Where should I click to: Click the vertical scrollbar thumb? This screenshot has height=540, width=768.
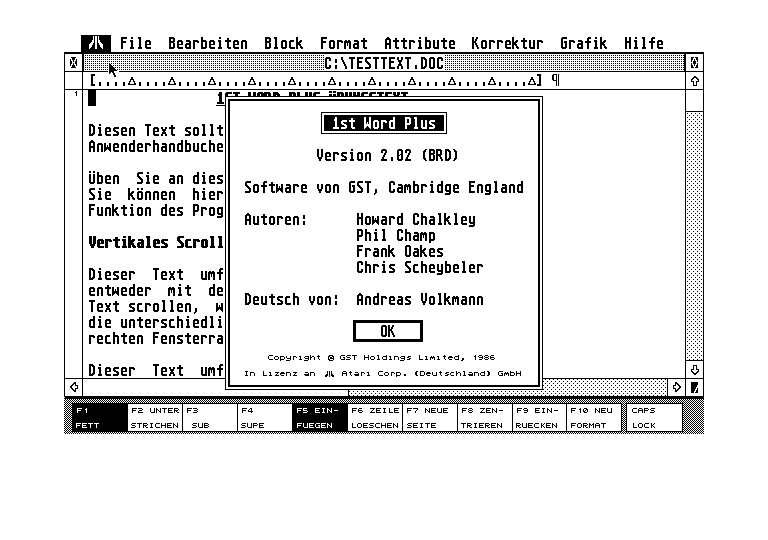pos(694,101)
